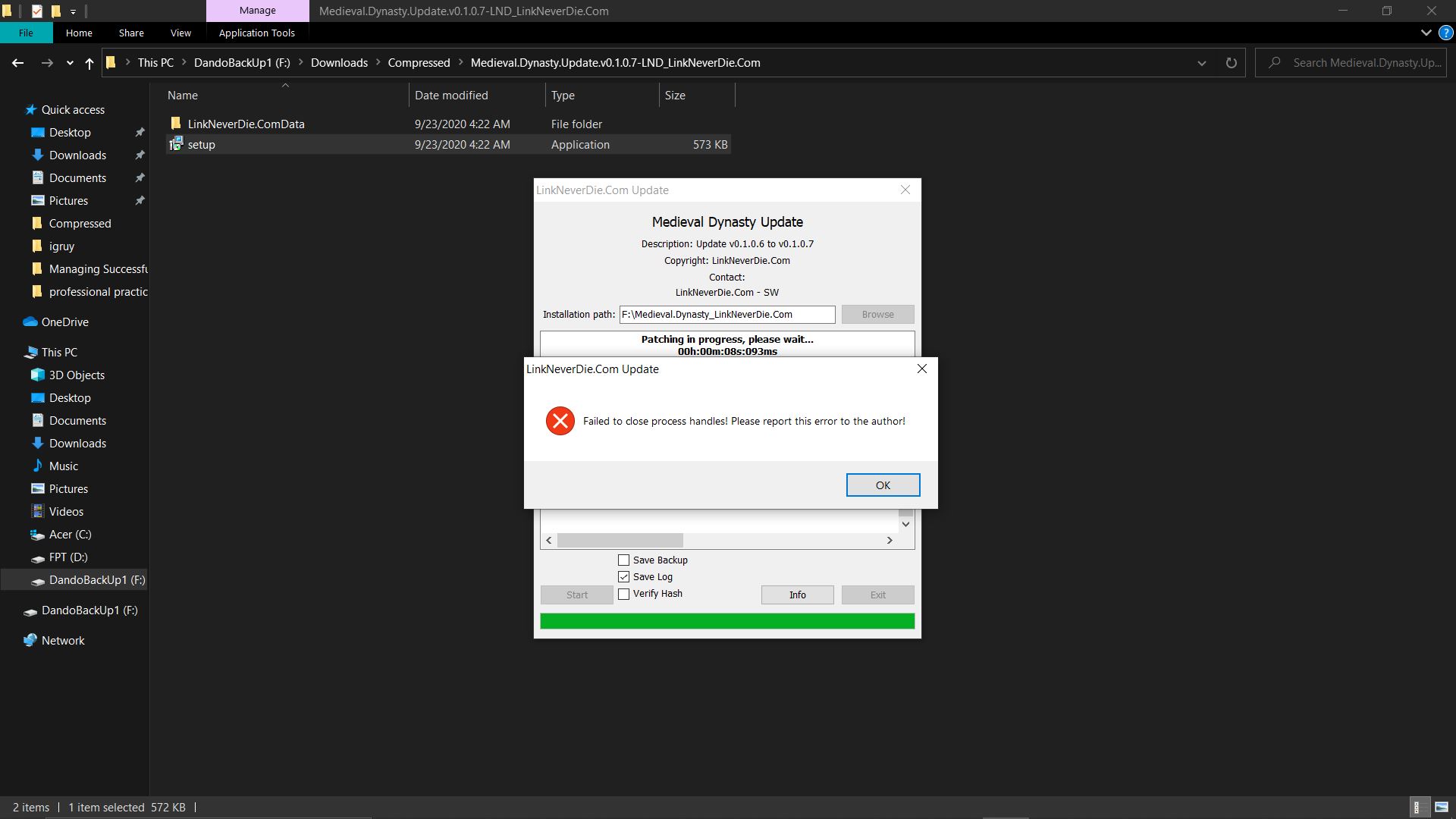Click Compressed in the address breadcrumb
Image resolution: width=1456 pixels, height=819 pixels.
(x=419, y=63)
